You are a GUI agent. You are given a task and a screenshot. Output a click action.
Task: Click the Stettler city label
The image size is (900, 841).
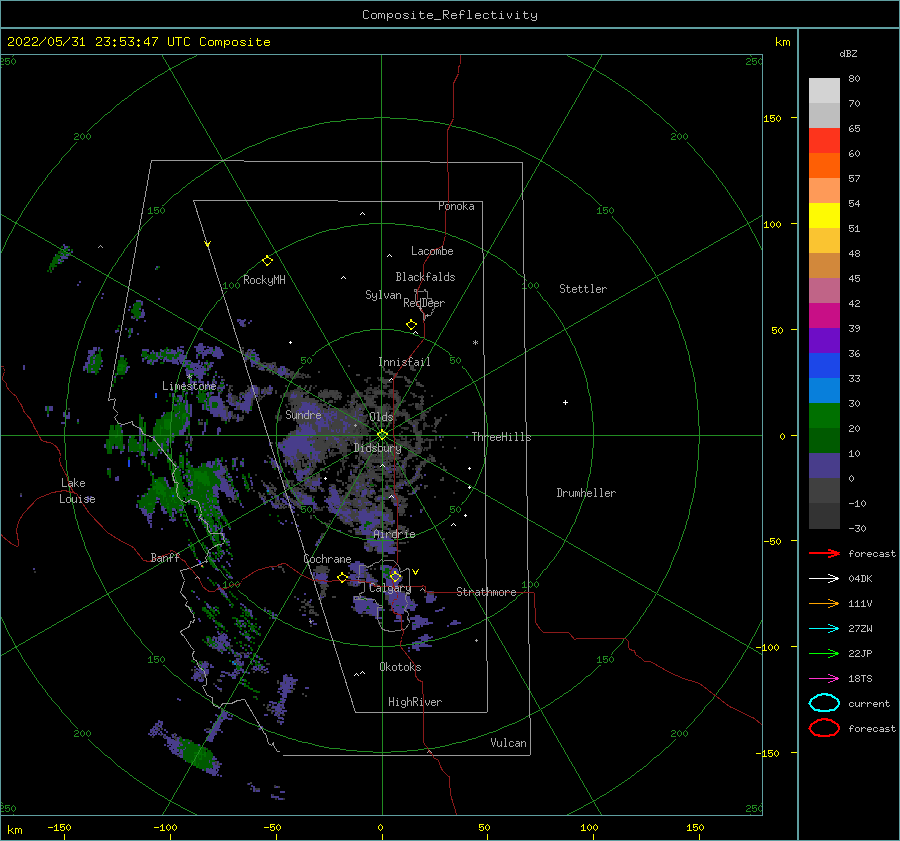pos(583,289)
